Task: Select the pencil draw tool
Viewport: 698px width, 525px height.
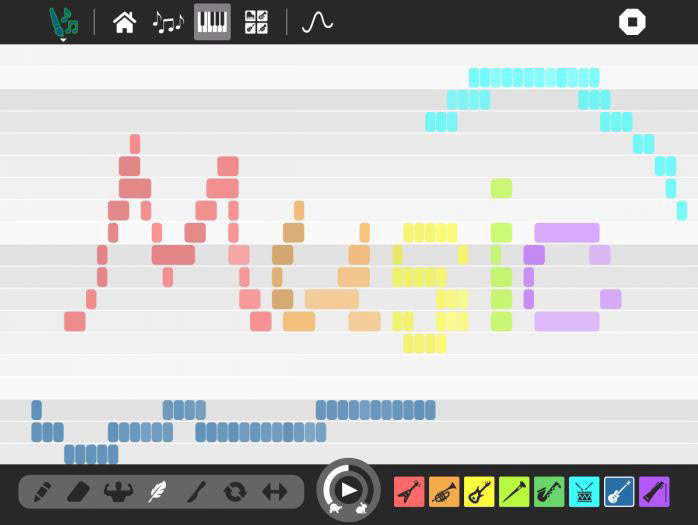Action: (x=43, y=492)
